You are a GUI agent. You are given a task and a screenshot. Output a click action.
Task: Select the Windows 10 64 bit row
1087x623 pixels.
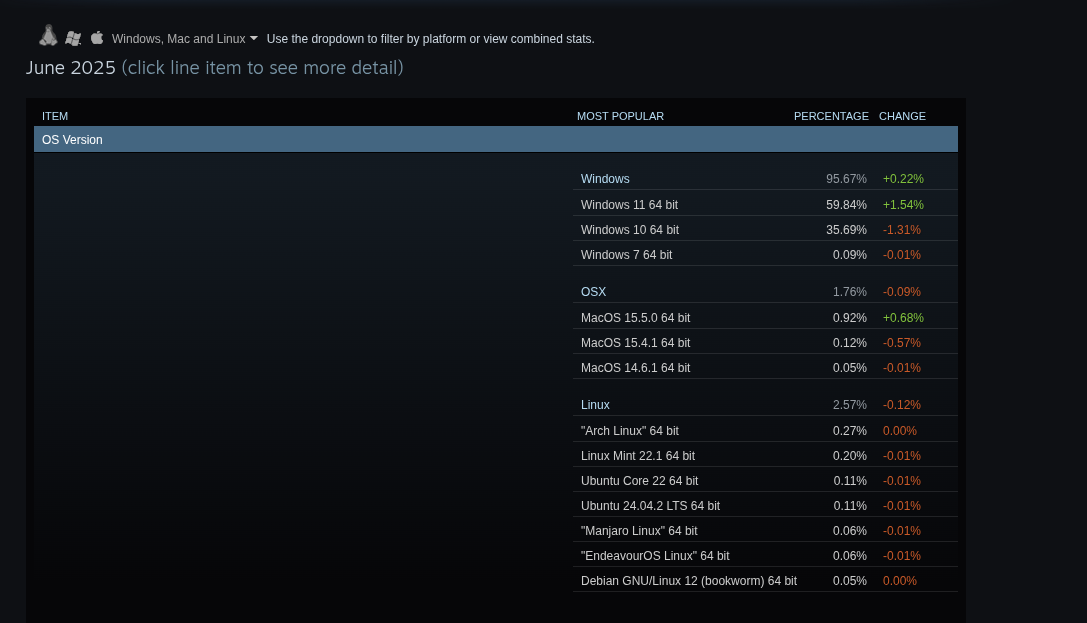point(765,229)
